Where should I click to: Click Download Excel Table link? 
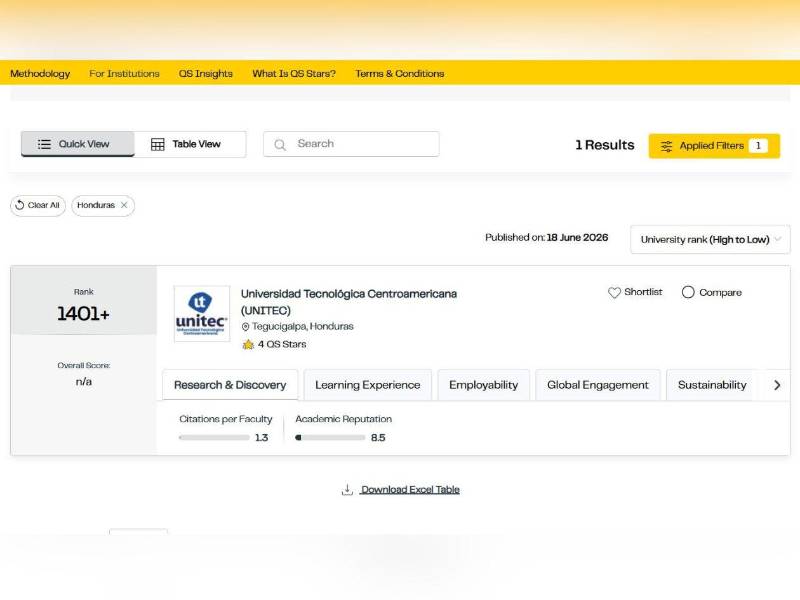point(410,490)
